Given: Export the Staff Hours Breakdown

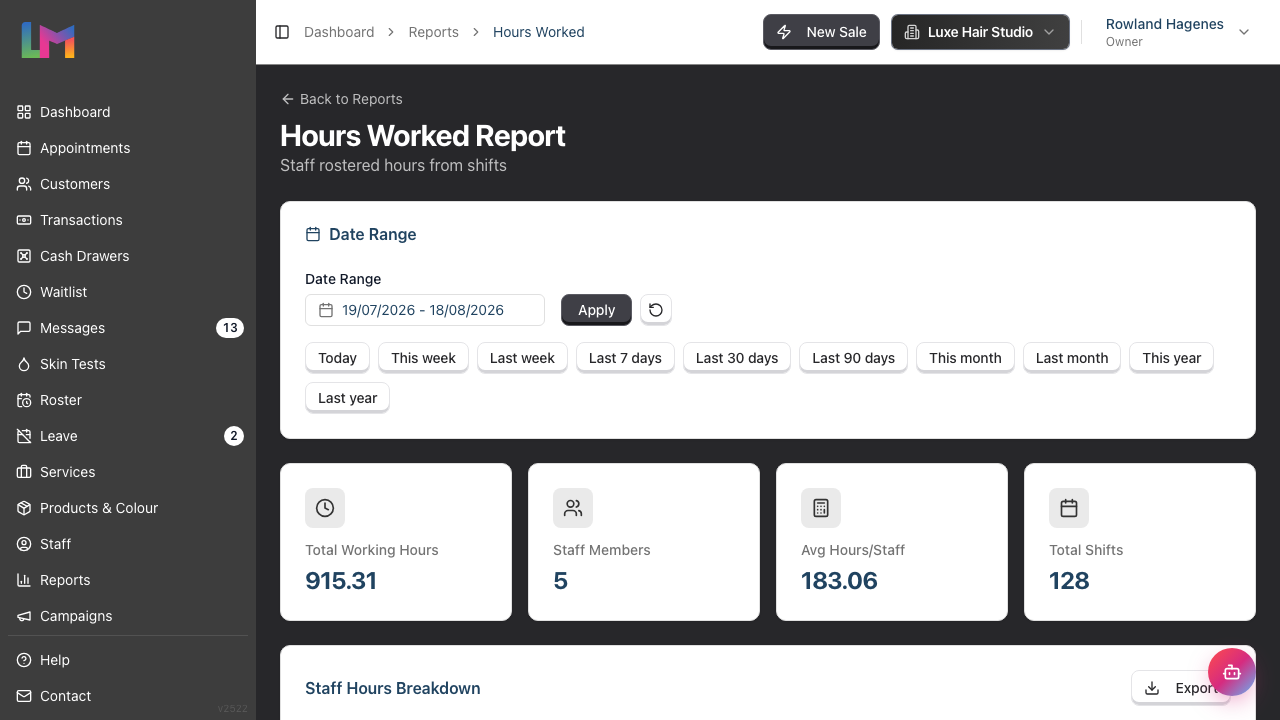Looking at the screenshot, I should 1180,688.
